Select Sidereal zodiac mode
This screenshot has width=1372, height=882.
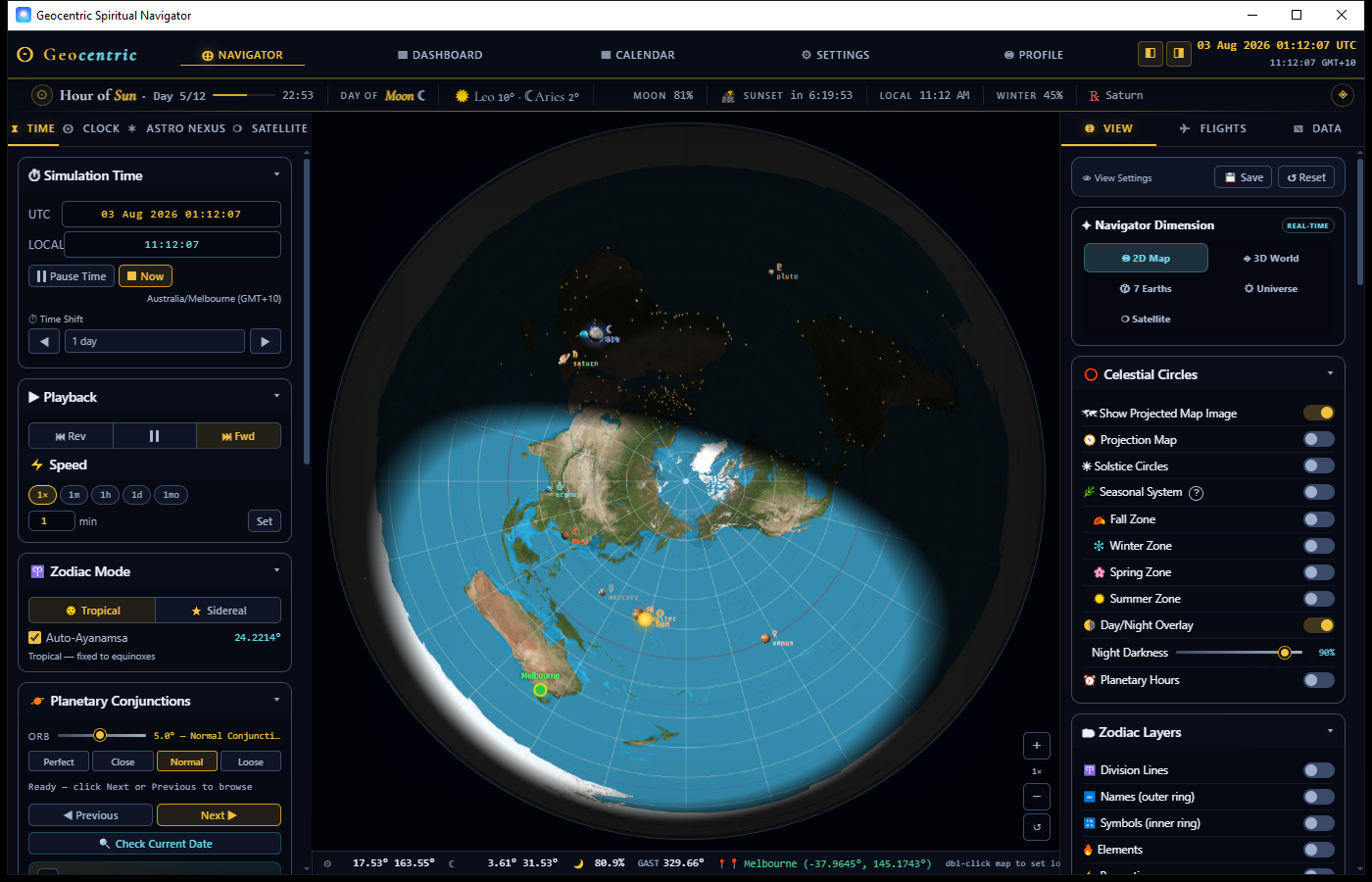click(219, 611)
